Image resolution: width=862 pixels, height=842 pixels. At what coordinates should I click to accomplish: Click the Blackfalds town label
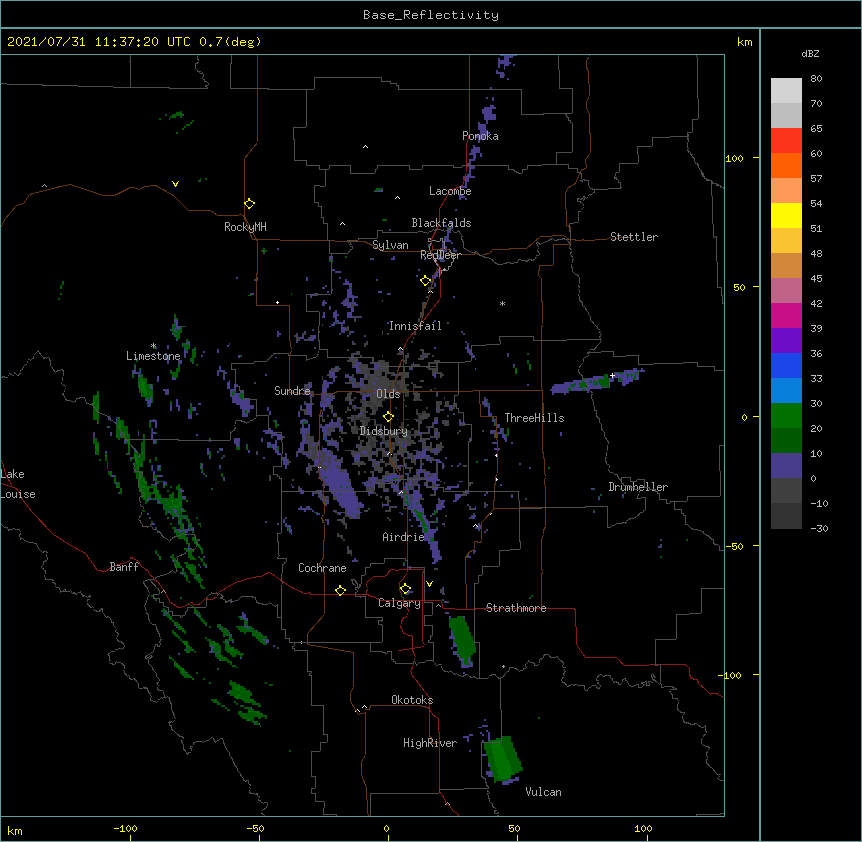pos(441,223)
